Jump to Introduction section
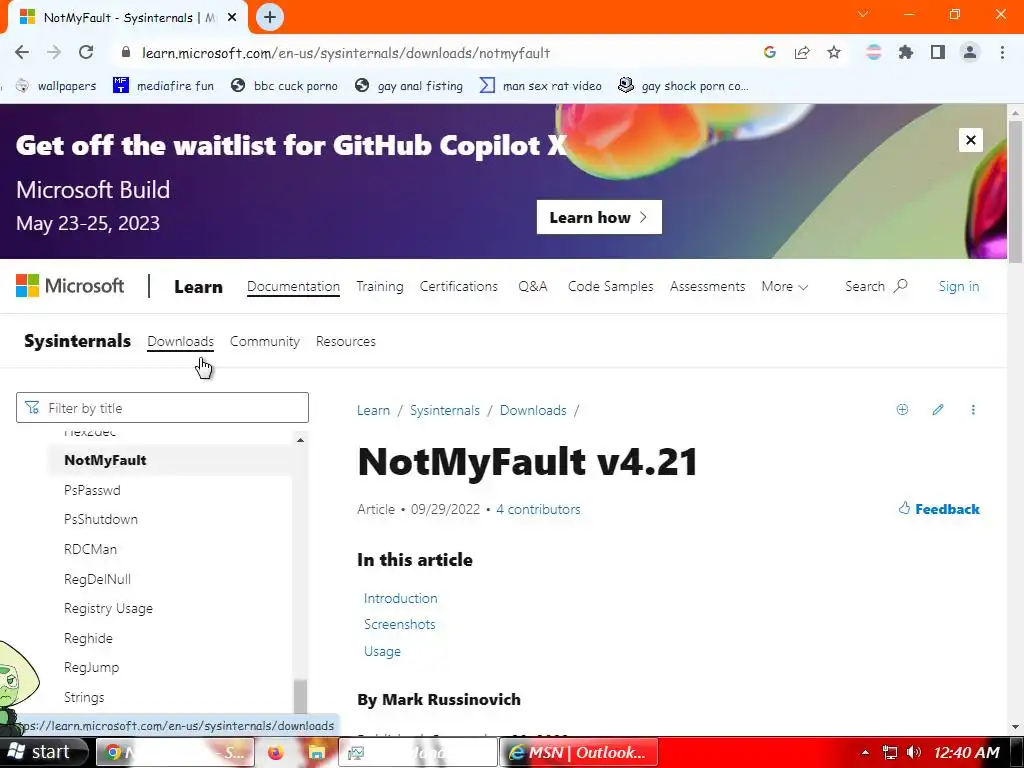Viewport: 1024px width, 768px height. 400,598
